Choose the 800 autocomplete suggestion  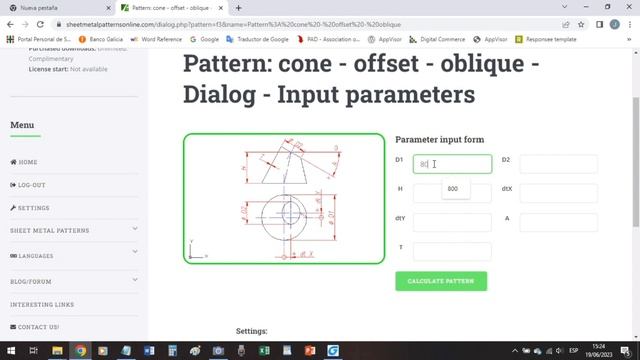pos(456,189)
